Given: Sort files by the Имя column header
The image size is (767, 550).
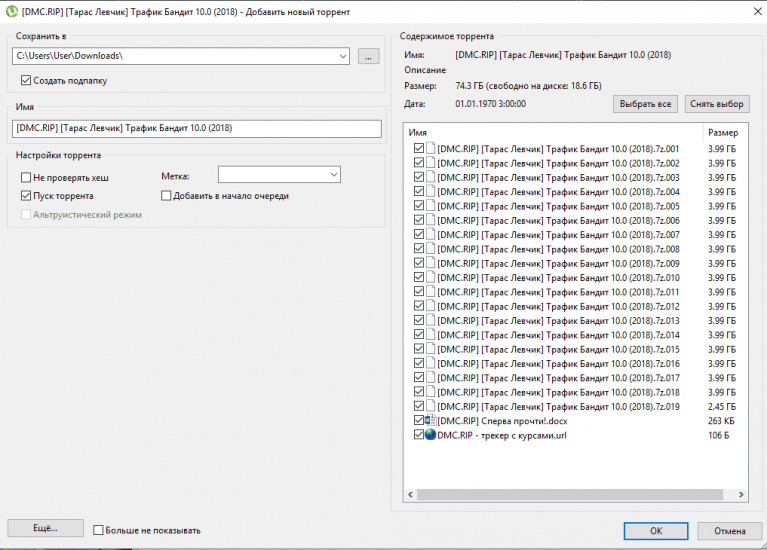Looking at the screenshot, I should click(550, 132).
